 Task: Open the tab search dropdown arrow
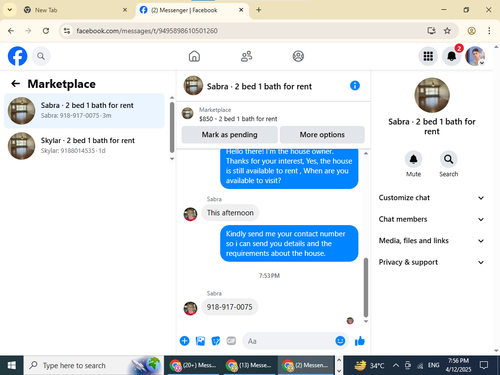pos(10,10)
